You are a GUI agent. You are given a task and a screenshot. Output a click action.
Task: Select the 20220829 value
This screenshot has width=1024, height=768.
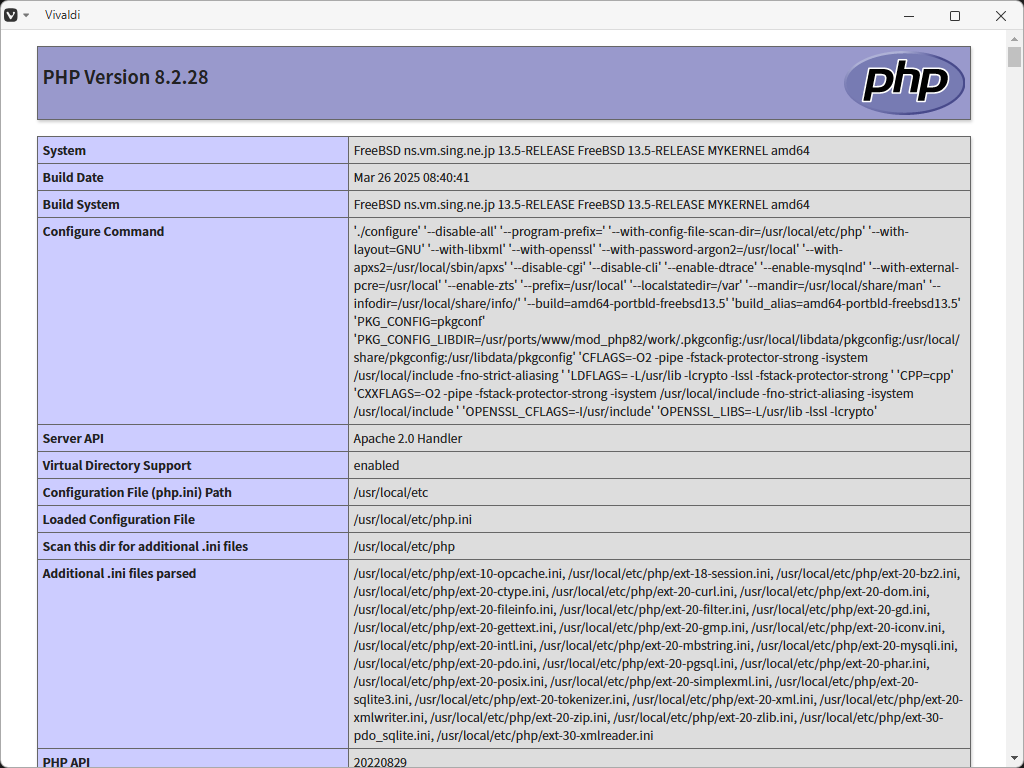(380, 761)
